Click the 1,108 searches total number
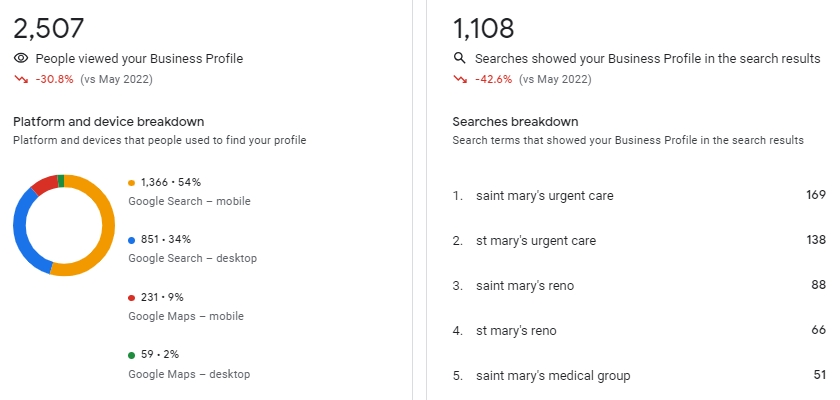840x400 pixels. [x=484, y=28]
